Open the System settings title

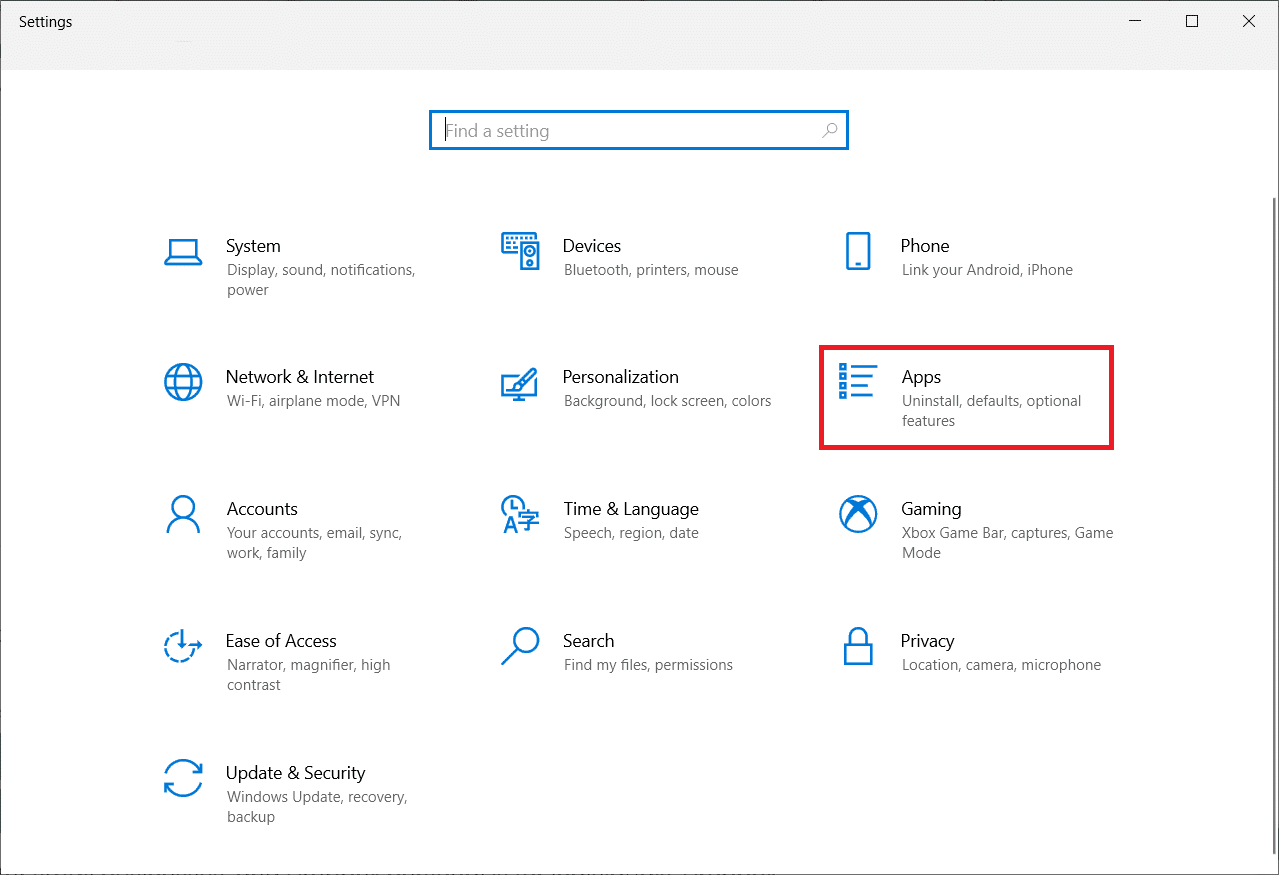click(253, 246)
